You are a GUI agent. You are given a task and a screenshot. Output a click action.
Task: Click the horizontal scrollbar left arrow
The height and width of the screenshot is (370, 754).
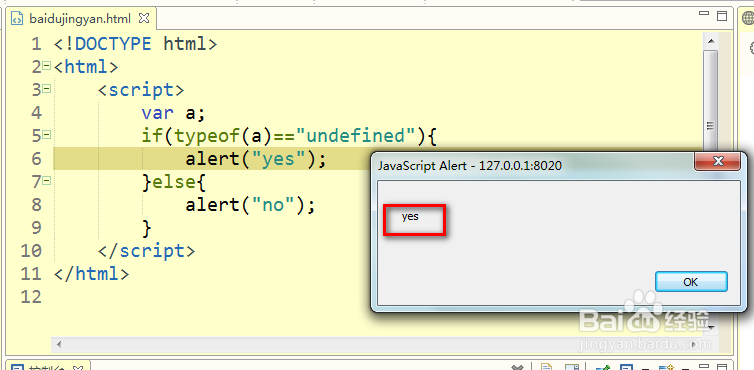click(59, 344)
